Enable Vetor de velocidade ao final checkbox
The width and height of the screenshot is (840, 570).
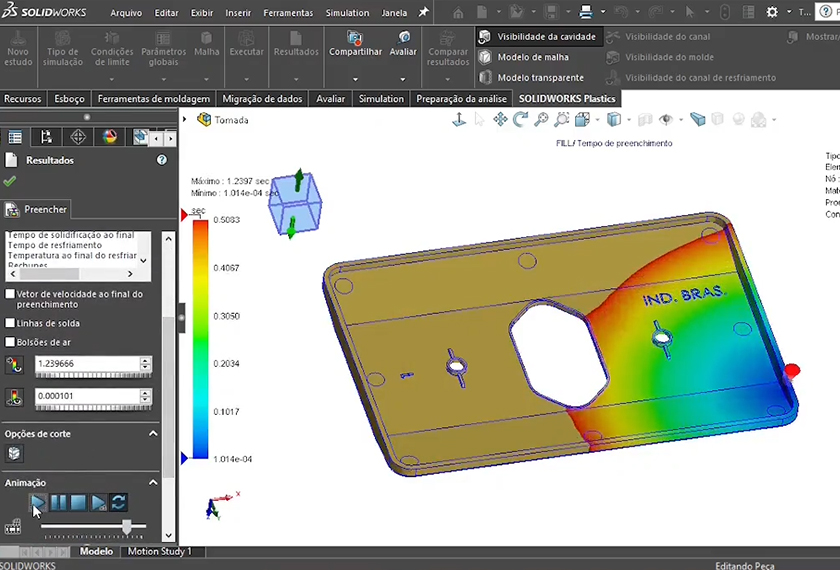(x=10, y=294)
